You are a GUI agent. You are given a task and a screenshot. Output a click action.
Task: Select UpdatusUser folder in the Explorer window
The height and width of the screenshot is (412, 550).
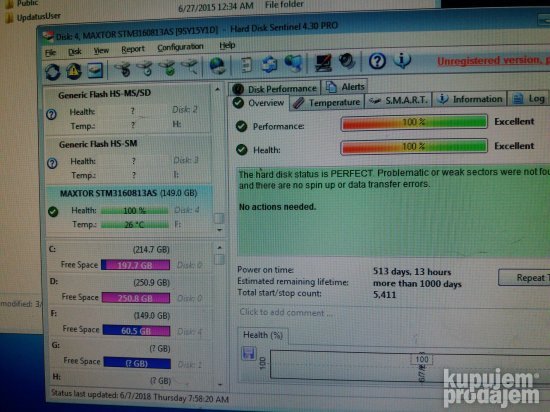34,16
